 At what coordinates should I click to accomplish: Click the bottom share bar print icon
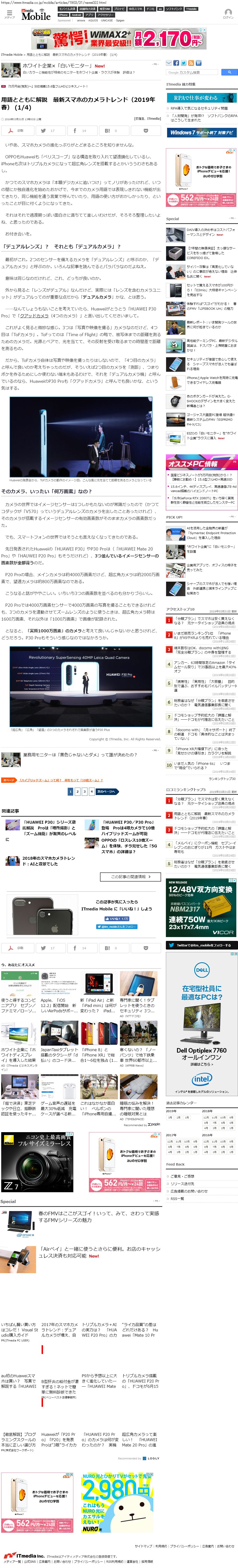pyautogui.click(x=17, y=948)
